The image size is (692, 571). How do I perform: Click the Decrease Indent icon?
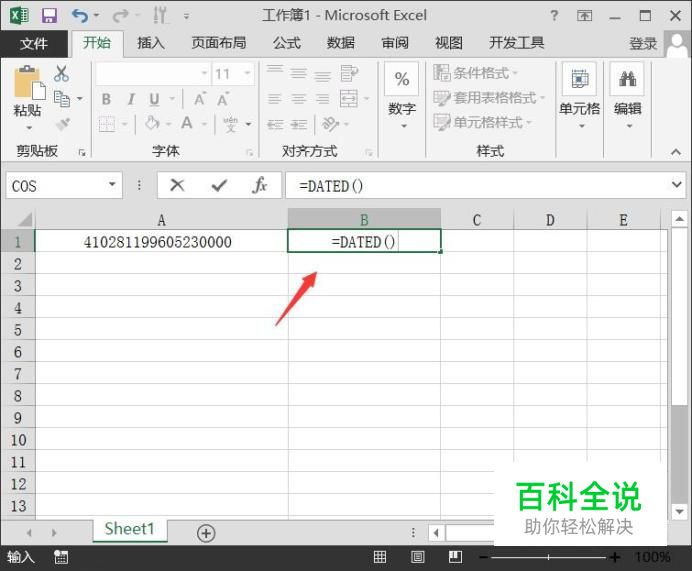coord(275,125)
